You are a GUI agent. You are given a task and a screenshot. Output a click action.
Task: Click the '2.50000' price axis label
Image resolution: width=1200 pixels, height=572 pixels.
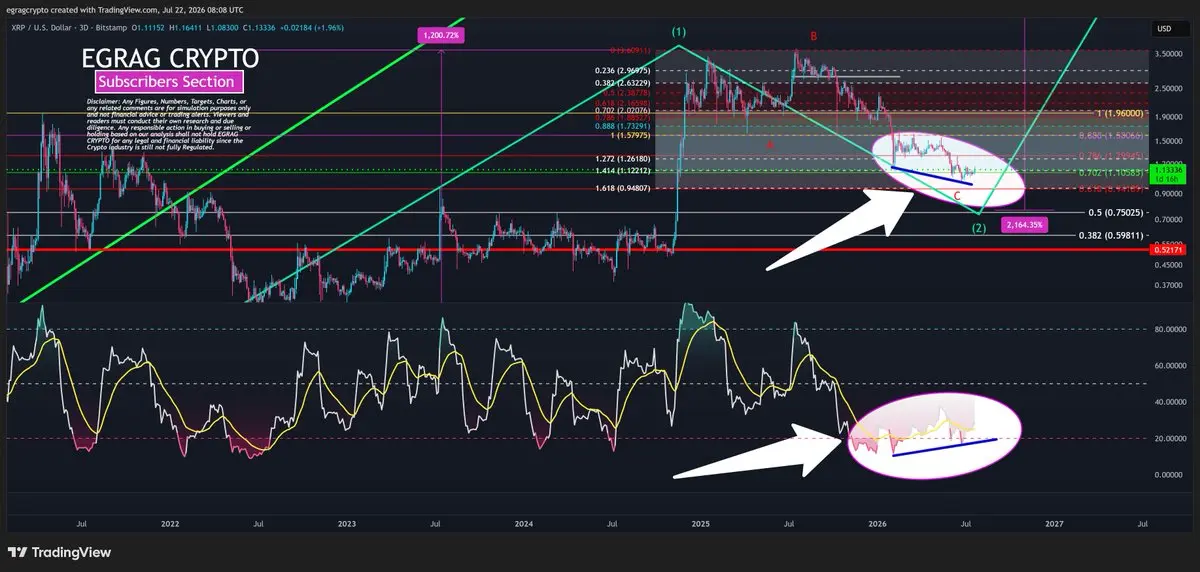1168,87
